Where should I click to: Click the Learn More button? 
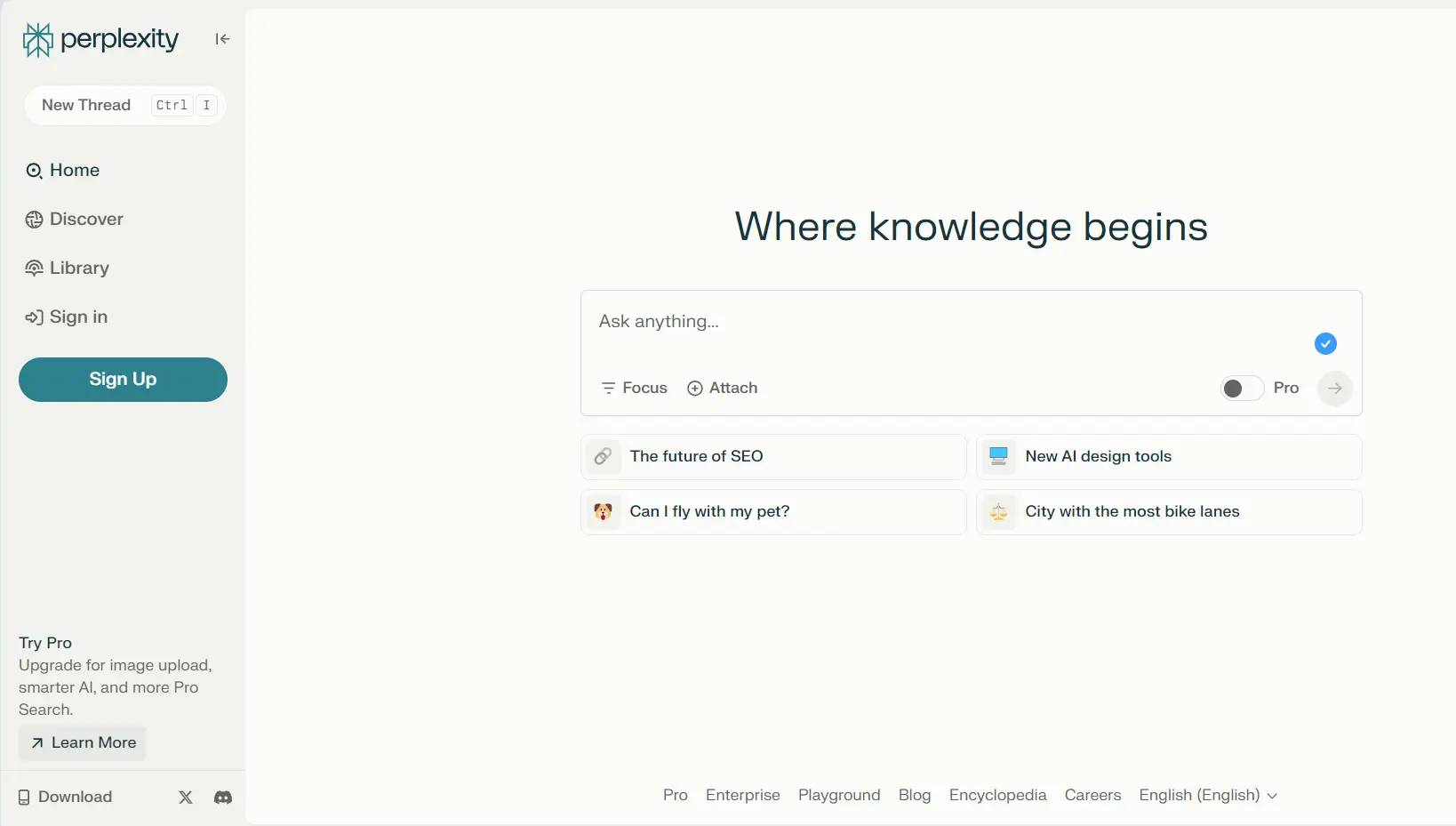83,743
